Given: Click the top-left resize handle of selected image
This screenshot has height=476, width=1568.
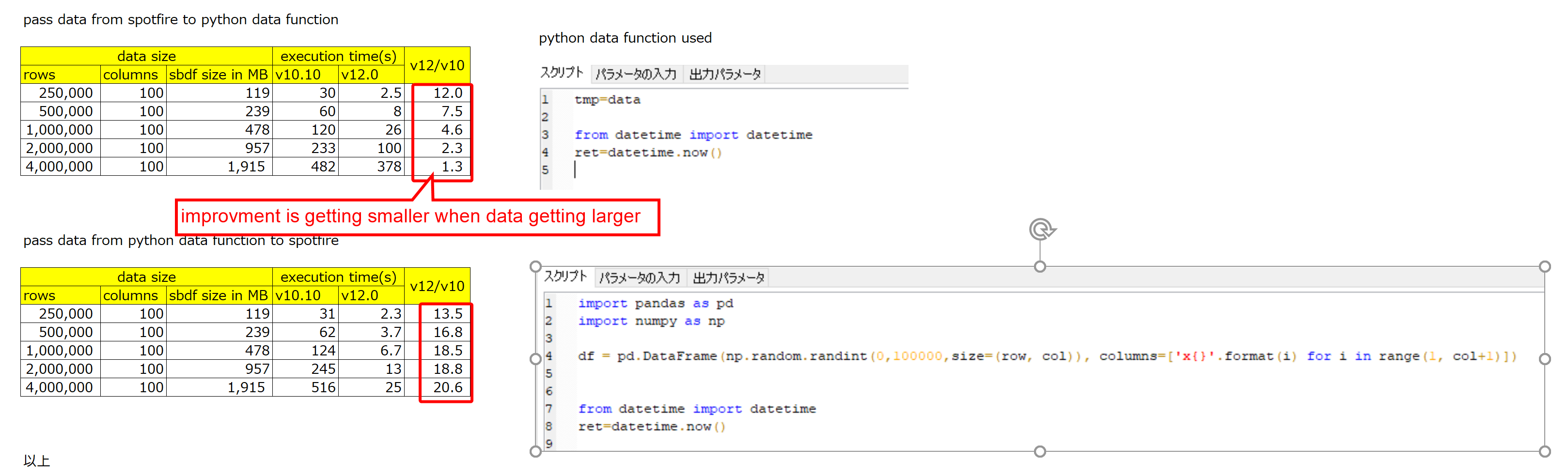Looking at the screenshot, I should click(x=535, y=266).
